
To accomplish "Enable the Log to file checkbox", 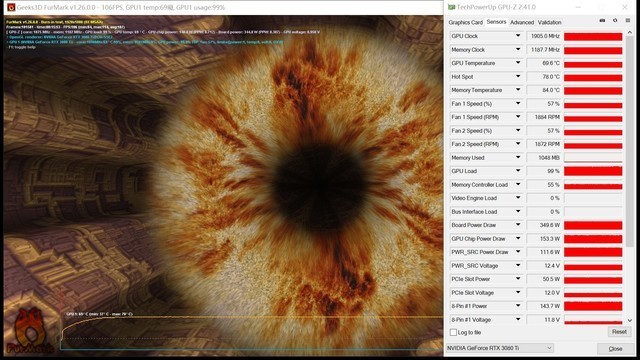I will pos(453,332).
